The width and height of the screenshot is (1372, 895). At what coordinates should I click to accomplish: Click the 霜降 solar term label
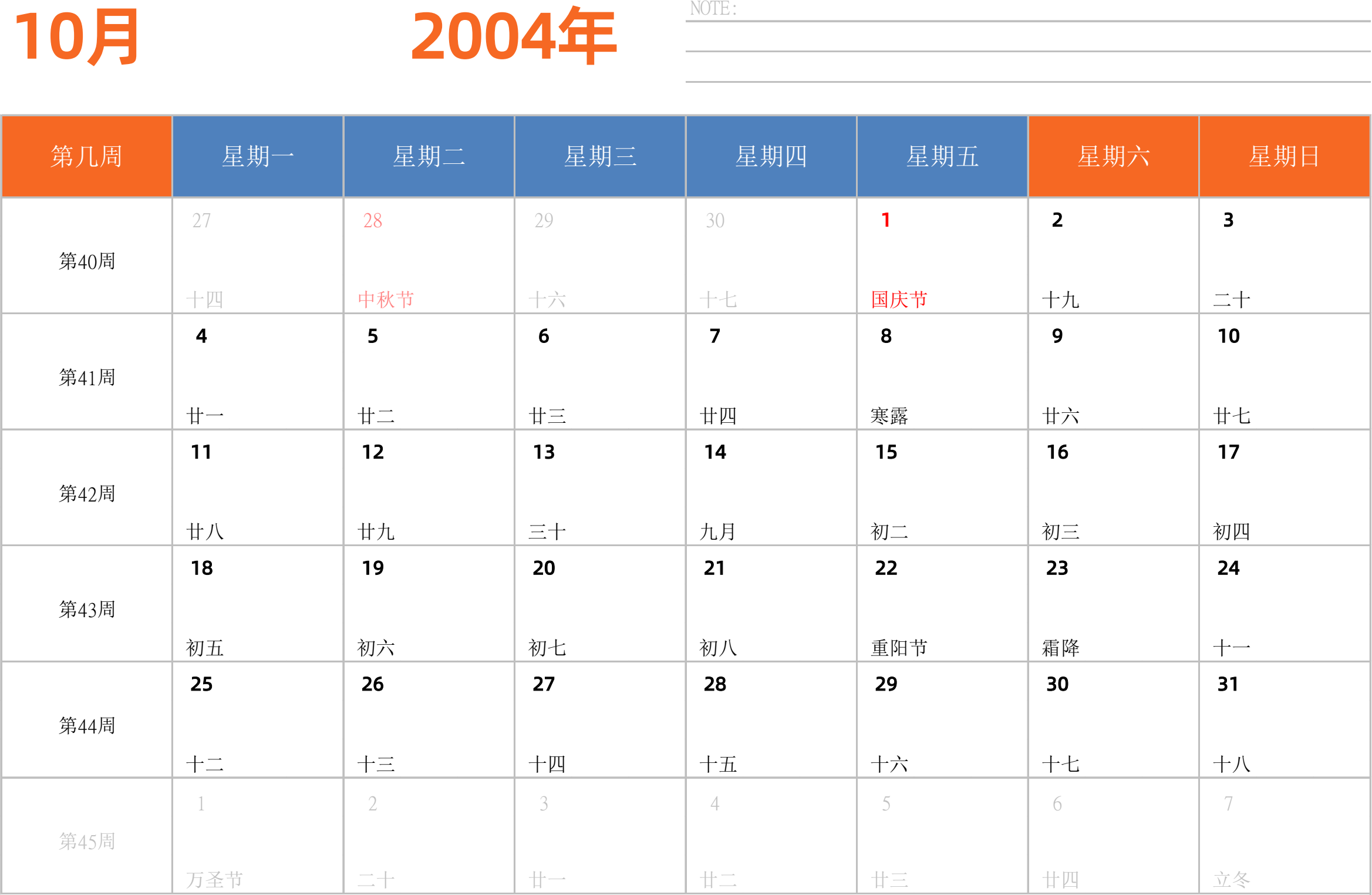1060,648
